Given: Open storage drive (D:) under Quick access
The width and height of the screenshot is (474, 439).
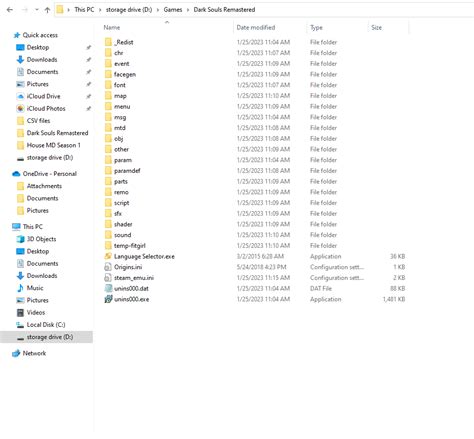Looking at the screenshot, I should [x=50, y=158].
